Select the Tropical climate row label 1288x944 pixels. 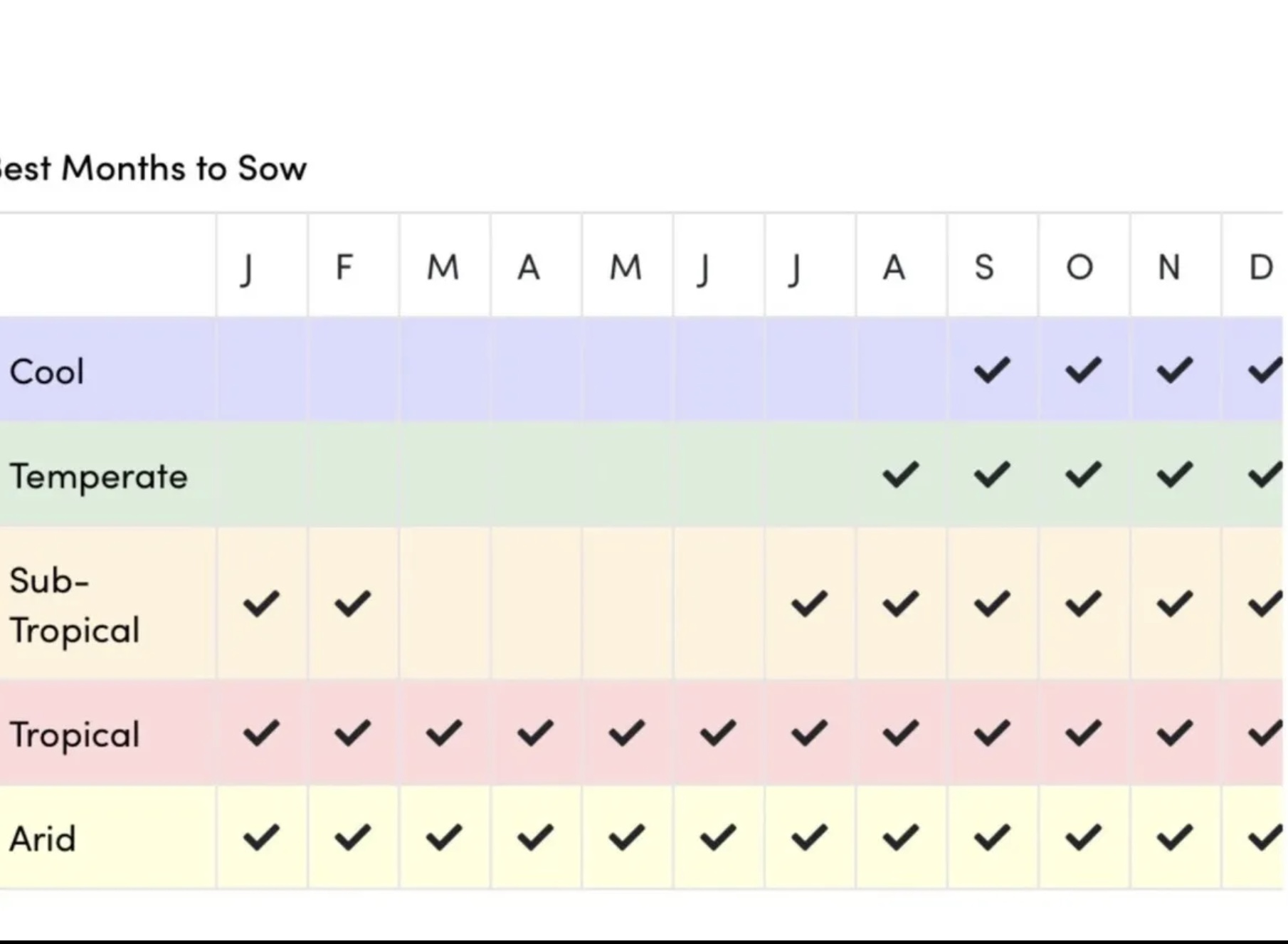tap(74, 735)
